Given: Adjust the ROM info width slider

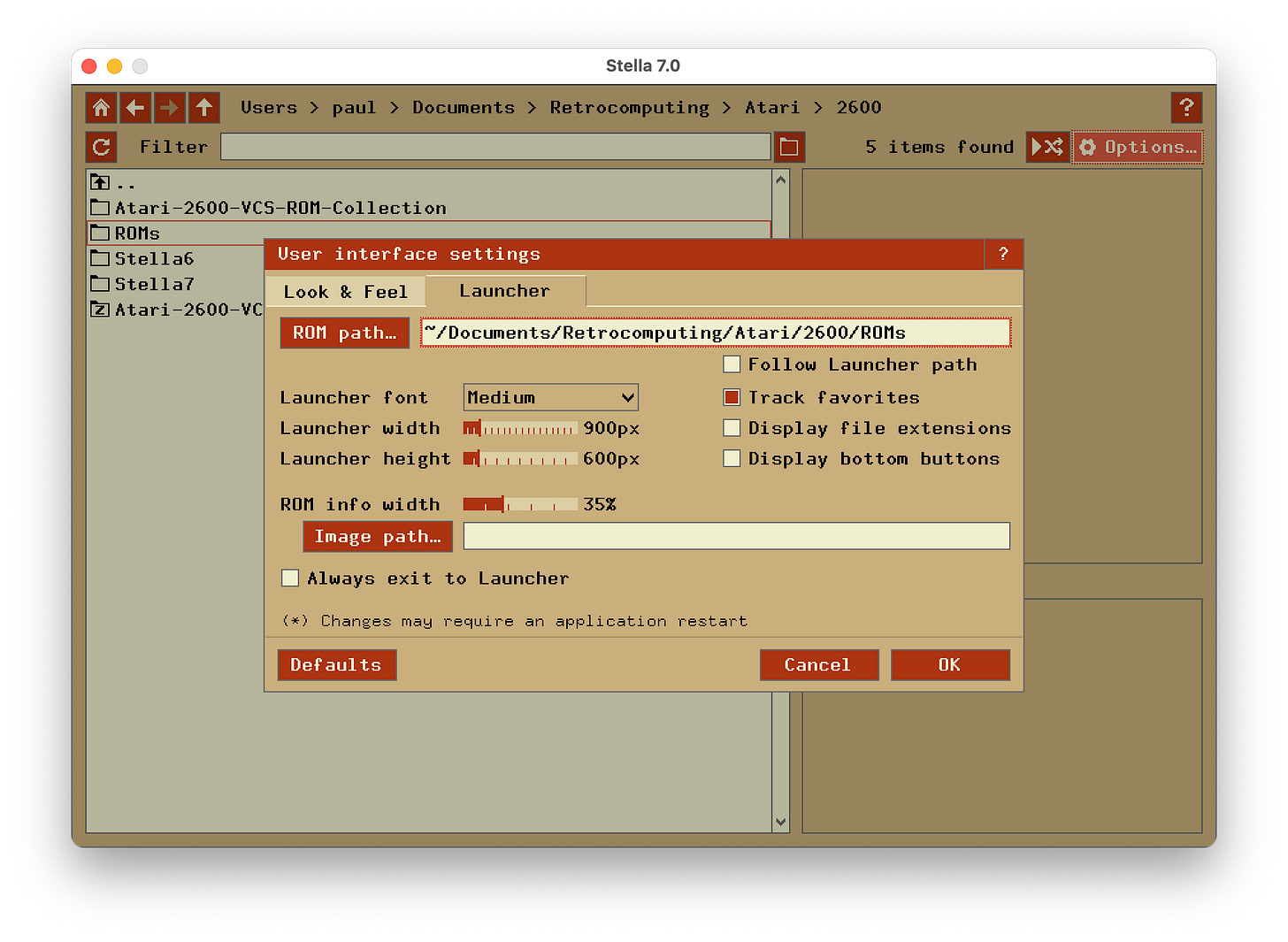Looking at the screenshot, I should [520, 504].
